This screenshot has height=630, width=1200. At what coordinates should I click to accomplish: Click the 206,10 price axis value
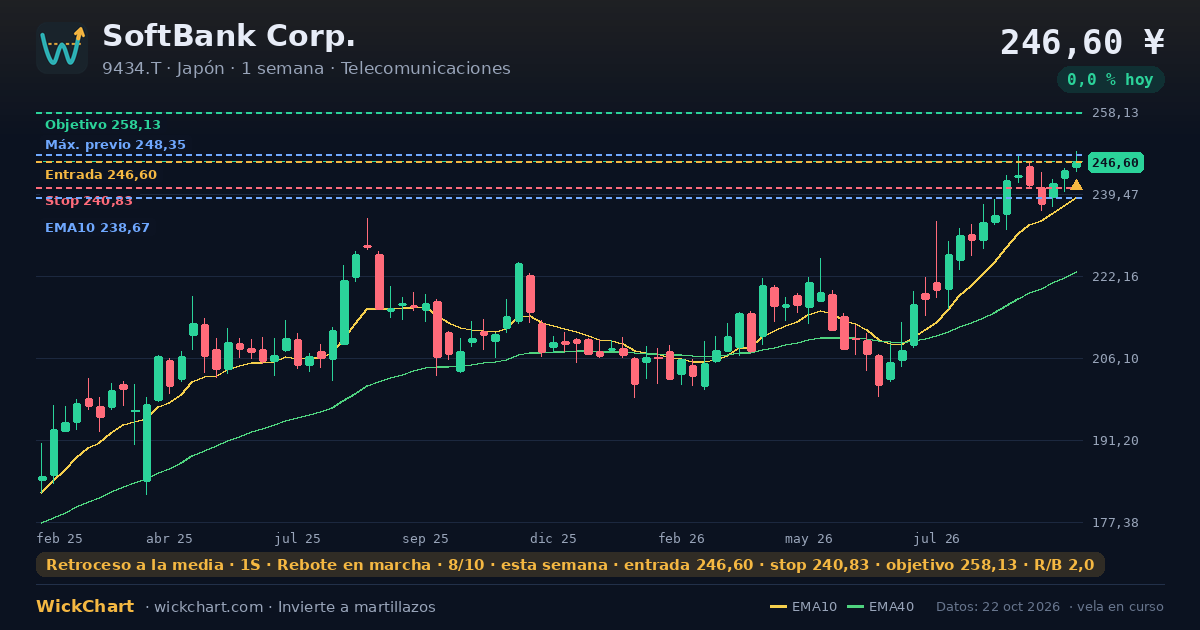click(1116, 358)
